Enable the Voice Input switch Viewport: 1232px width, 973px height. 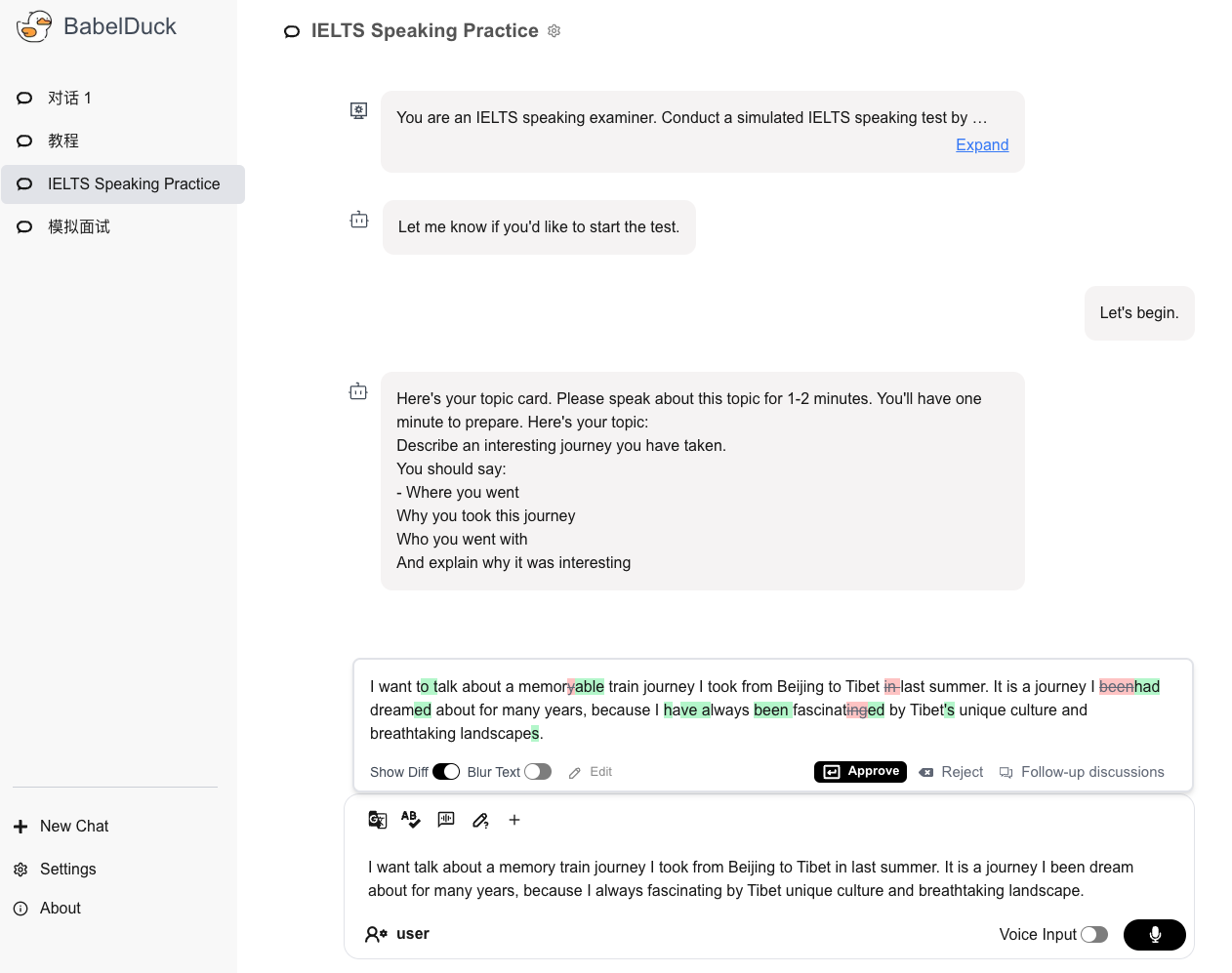pyautogui.click(x=1094, y=935)
